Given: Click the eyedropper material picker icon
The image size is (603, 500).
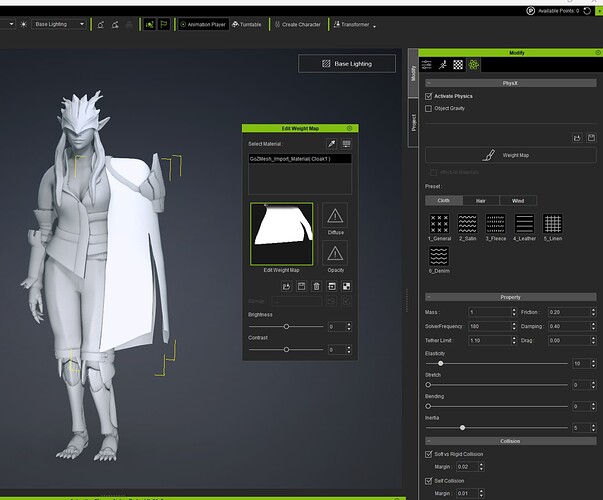Looking at the screenshot, I should [x=331, y=144].
